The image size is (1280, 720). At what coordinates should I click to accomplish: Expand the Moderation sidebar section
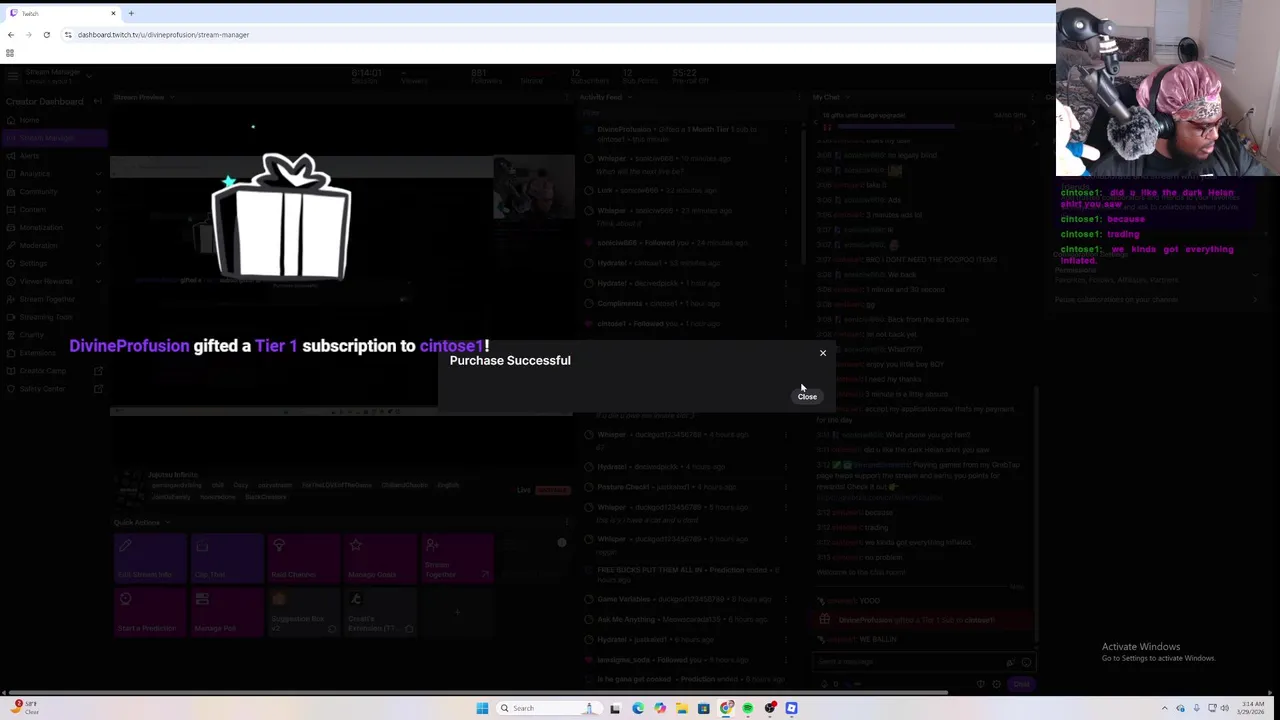55,246
